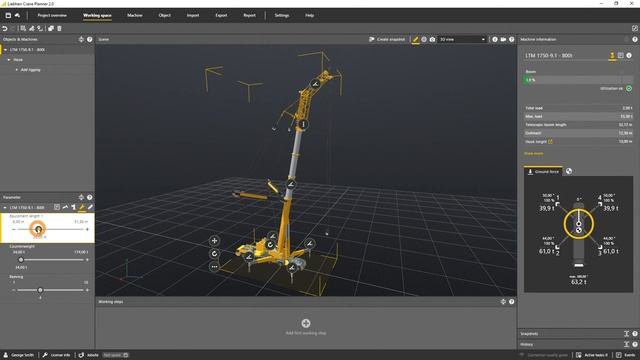This screenshot has width=640, height=360.
Task: Click the pencil edit icon in Parameter panel
Action: (x=90, y=207)
